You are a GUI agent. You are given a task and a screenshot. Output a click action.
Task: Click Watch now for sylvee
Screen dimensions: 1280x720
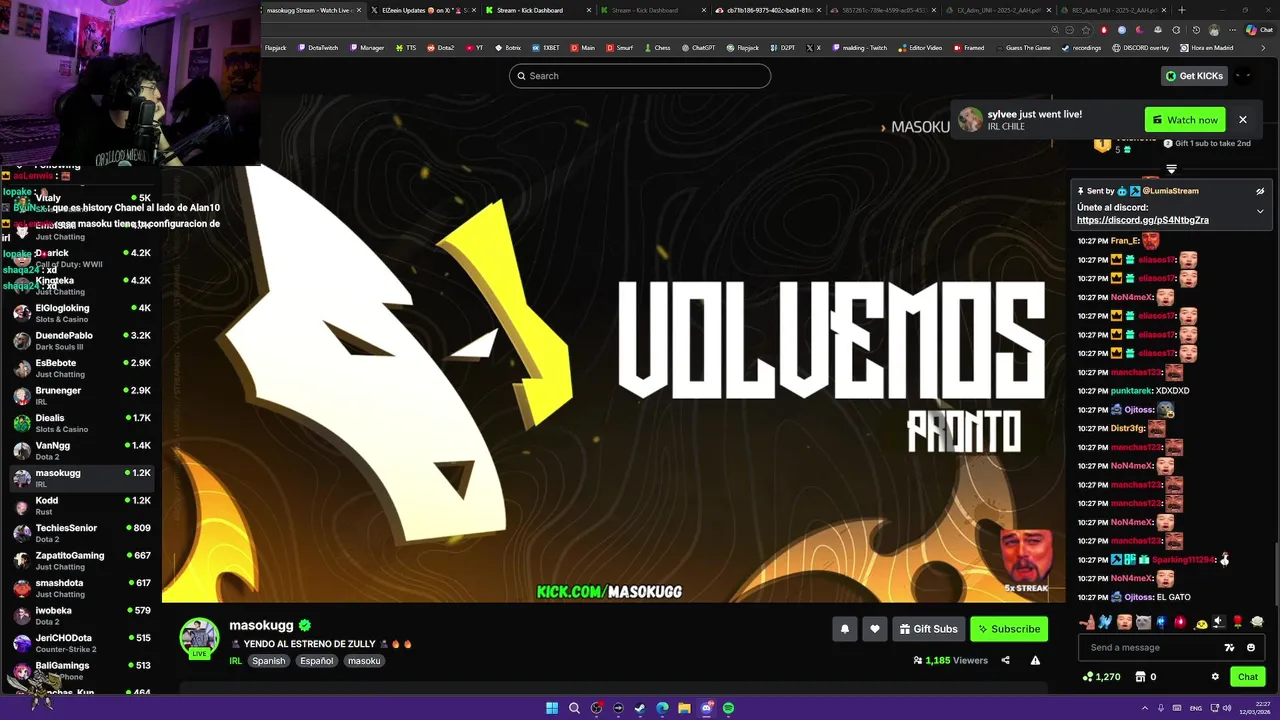1185,120
